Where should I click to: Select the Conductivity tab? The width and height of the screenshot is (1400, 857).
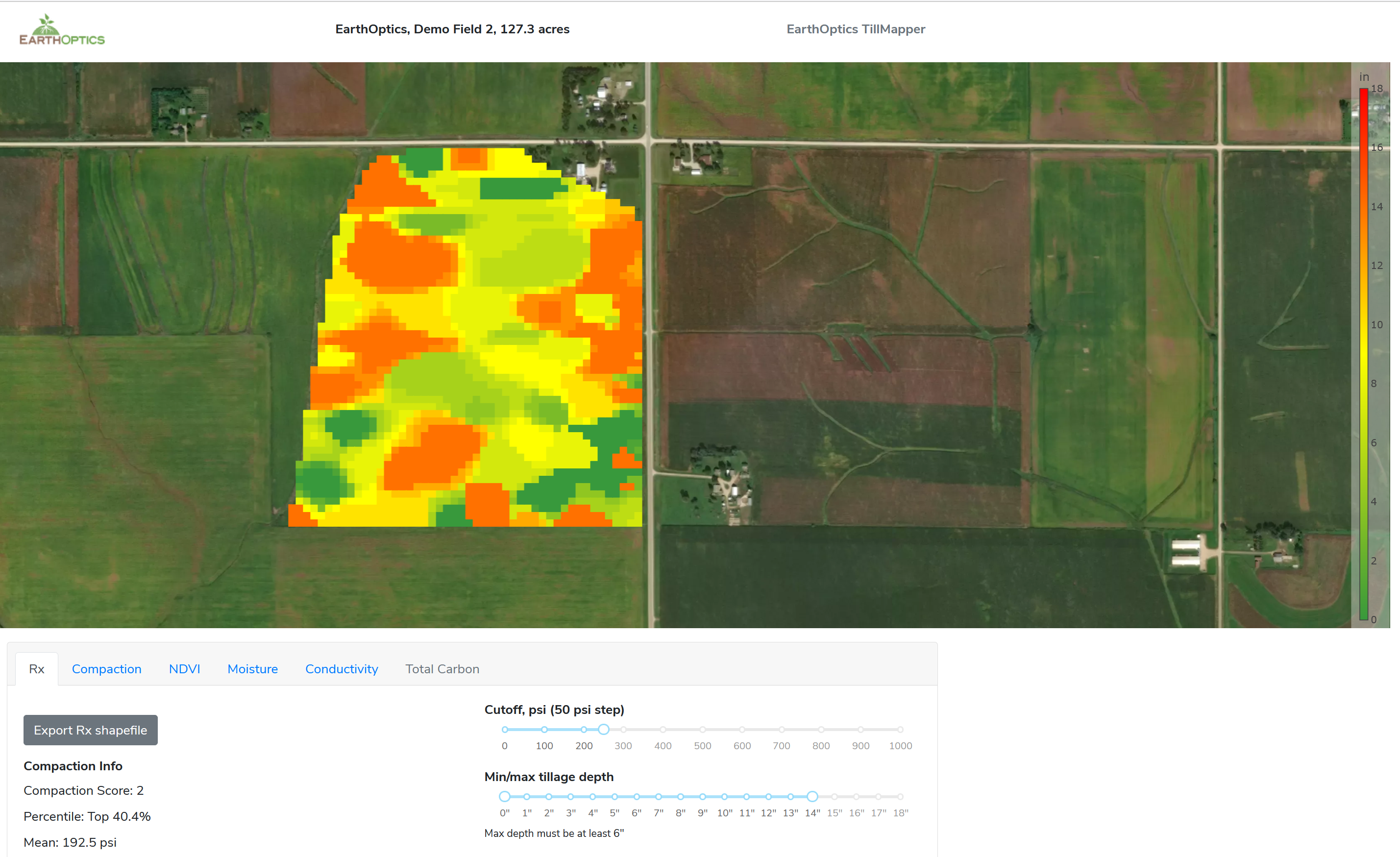click(x=342, y=669)
